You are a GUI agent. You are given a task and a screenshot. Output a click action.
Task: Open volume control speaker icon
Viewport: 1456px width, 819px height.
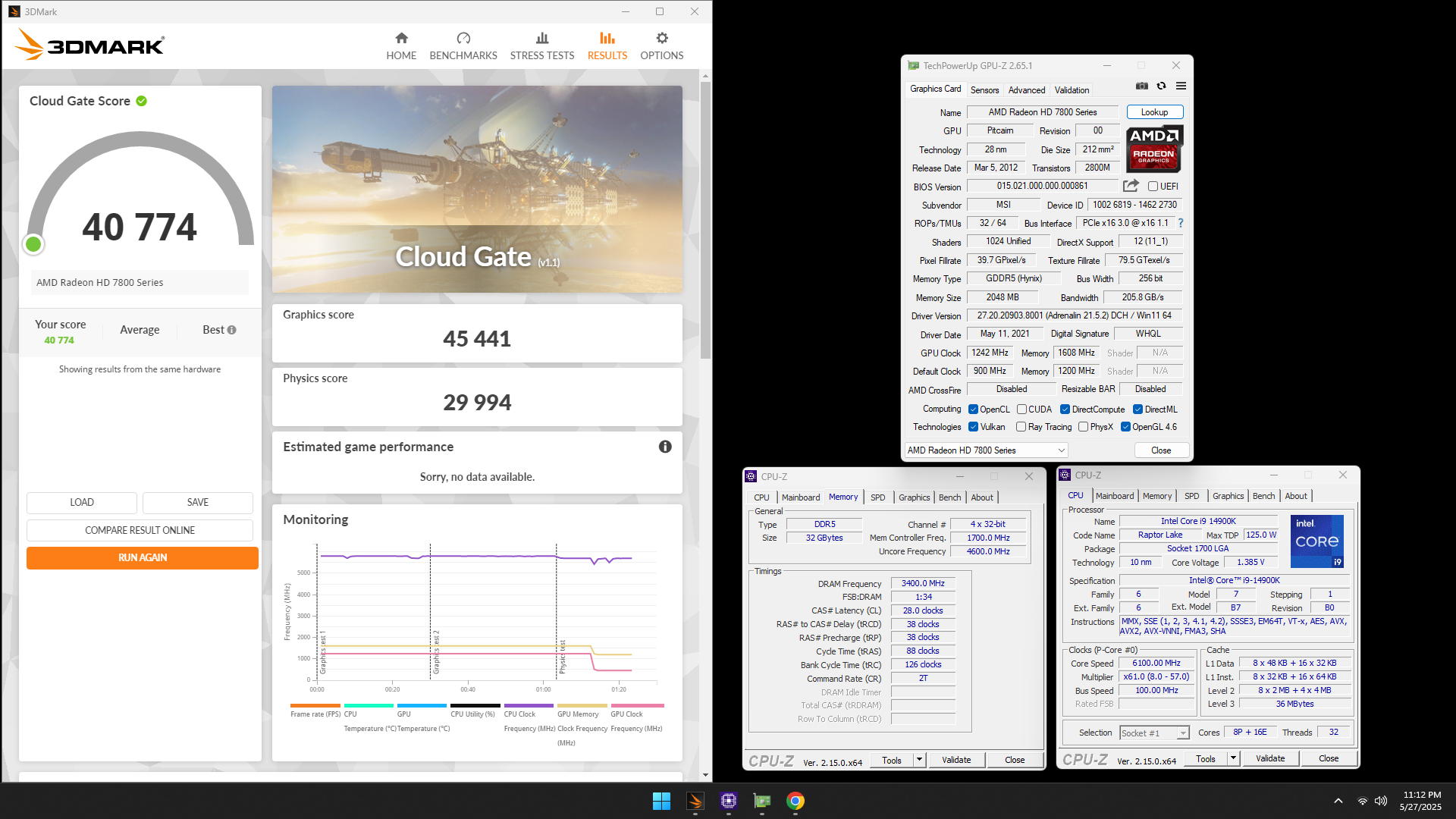(x=1381, y=801)
